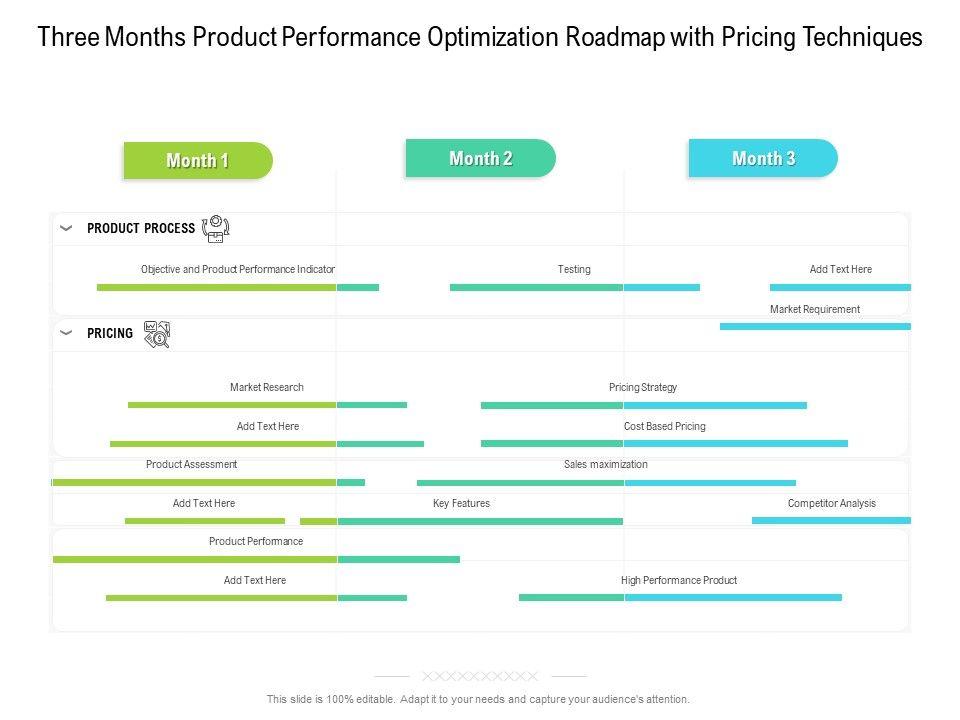Click the Product Assessment label

pyautogui.click(x=192, y=464)
